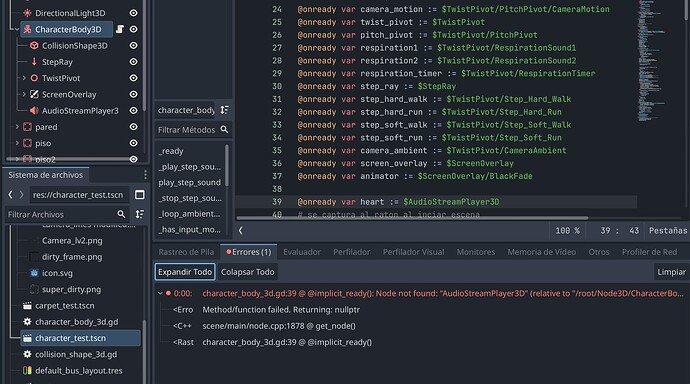Collapse the 0:00 error entry

tap(160, 293)
